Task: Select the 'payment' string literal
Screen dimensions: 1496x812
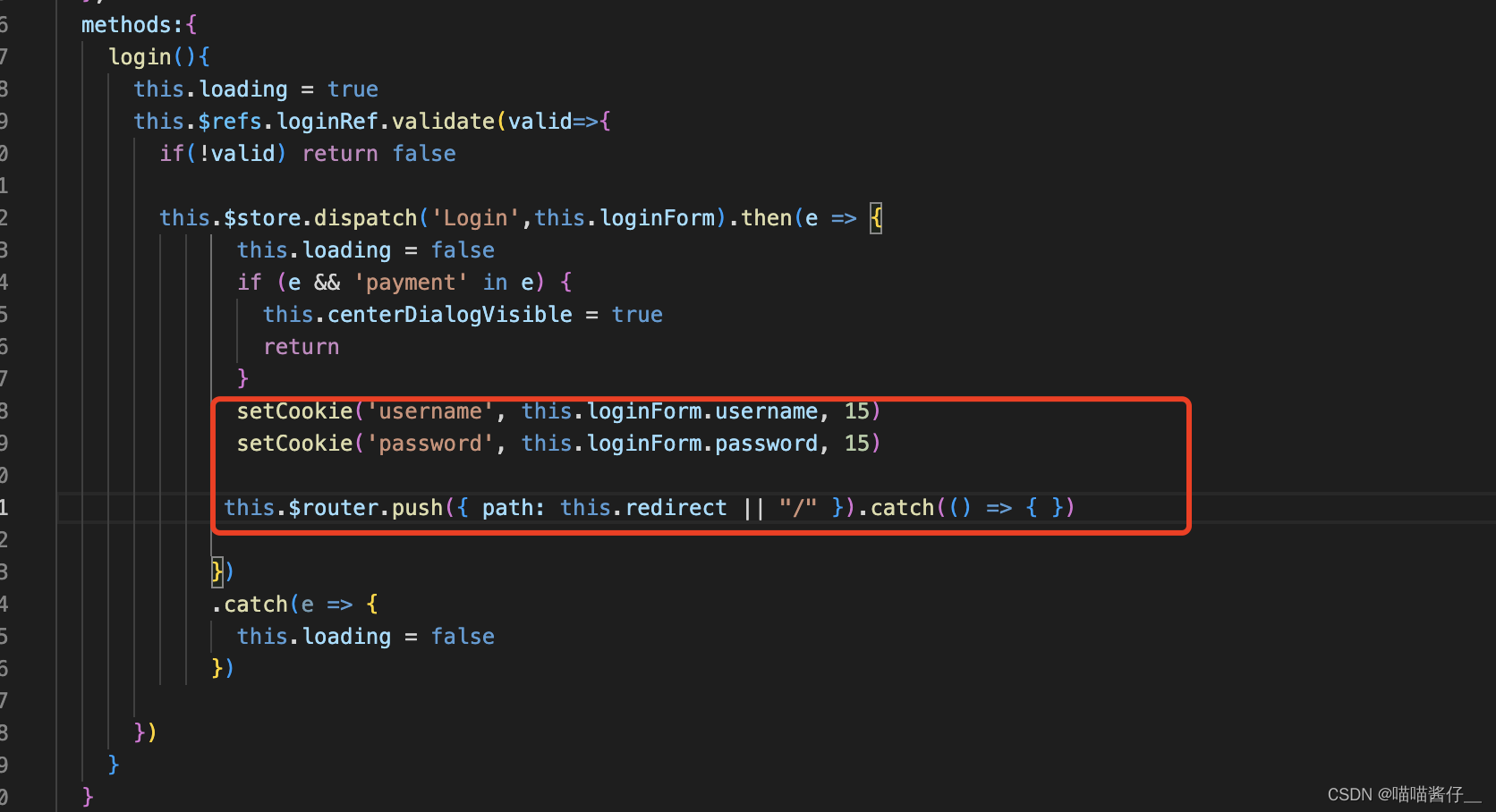Action: coord(411,282)
